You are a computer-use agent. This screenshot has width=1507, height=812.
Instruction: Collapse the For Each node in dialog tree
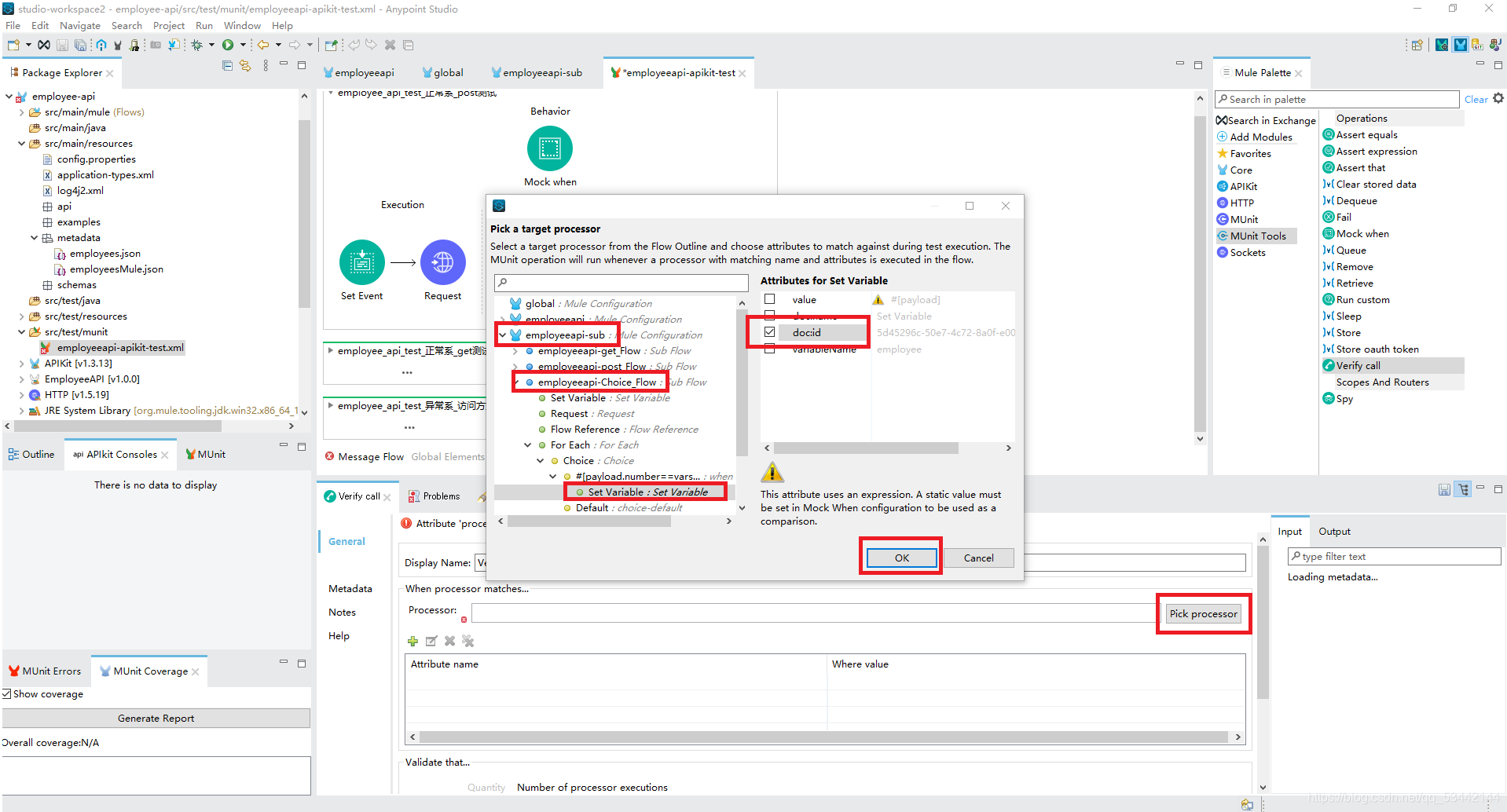(527, 445)
